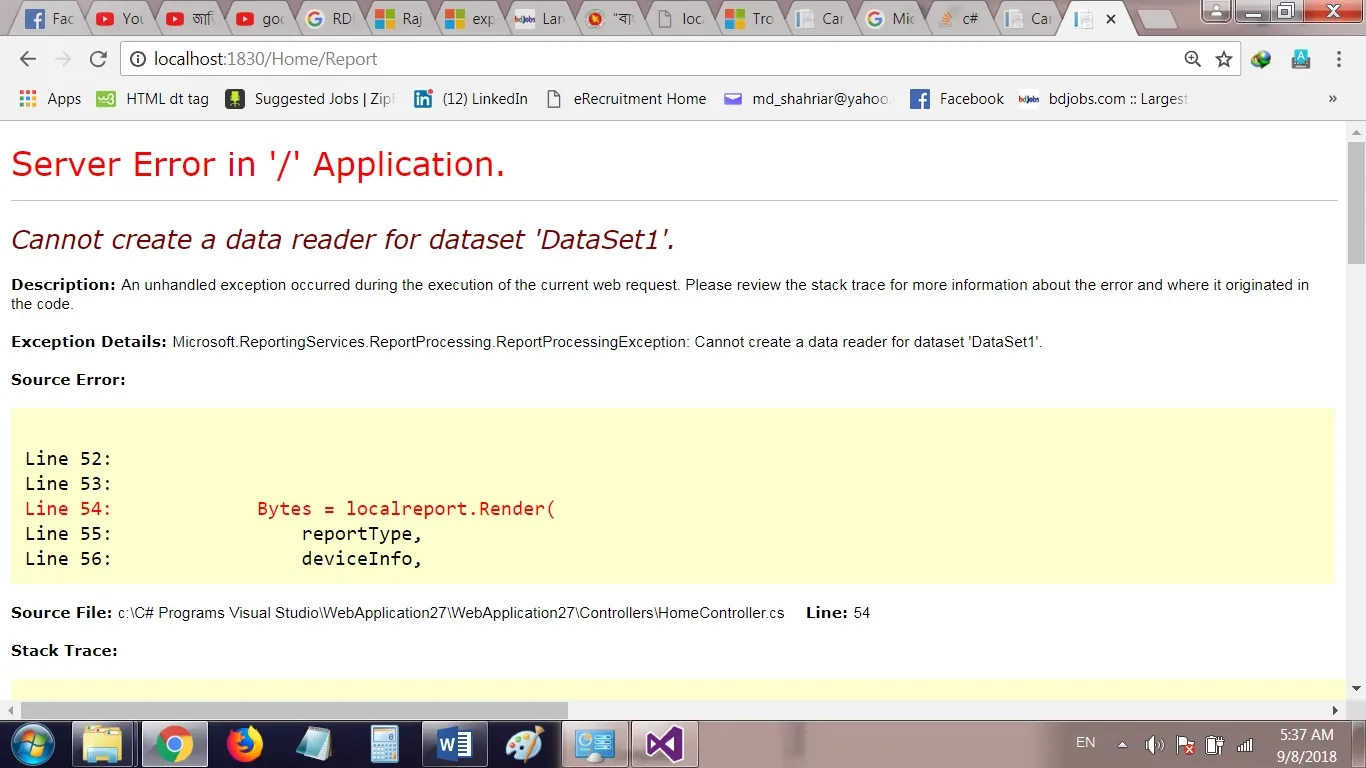The image size is (1366, 768).
Task: Click the HomeController.cs source file path
Action: [451, 613]
